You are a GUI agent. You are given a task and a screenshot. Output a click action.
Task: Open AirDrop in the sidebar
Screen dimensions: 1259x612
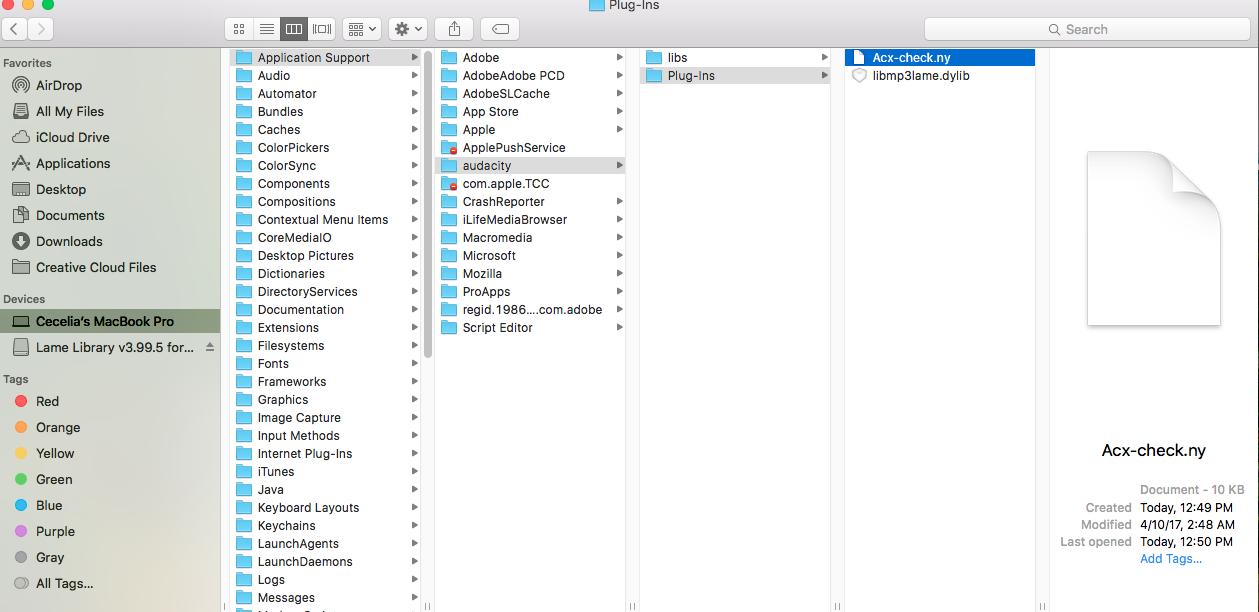[x=59, y=85]
